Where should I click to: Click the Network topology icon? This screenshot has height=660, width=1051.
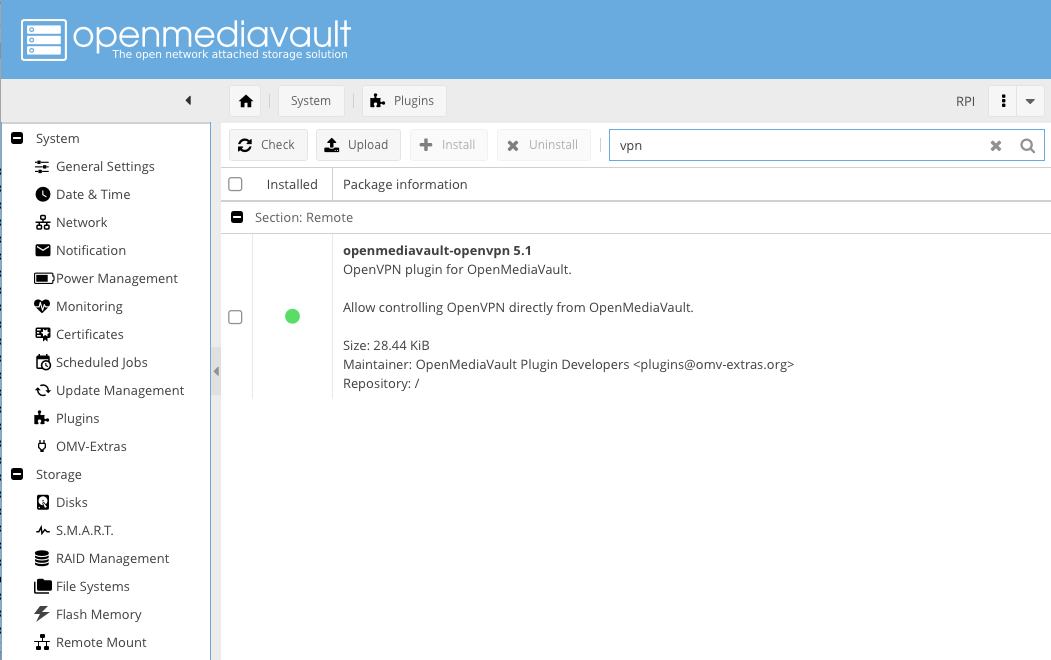[x=42, y=222]
